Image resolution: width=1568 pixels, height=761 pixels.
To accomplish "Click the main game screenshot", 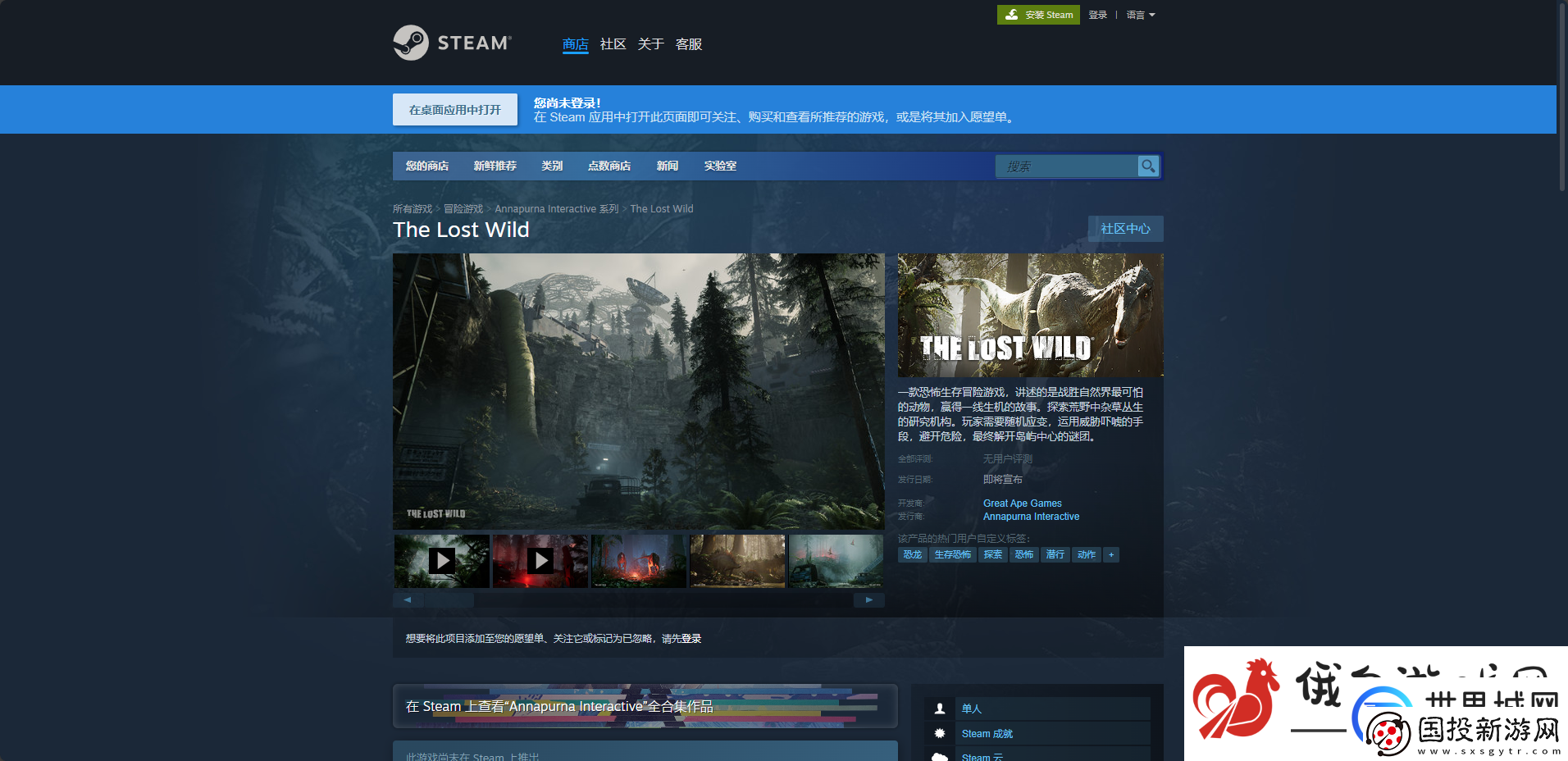I will (x=639, y=391).
